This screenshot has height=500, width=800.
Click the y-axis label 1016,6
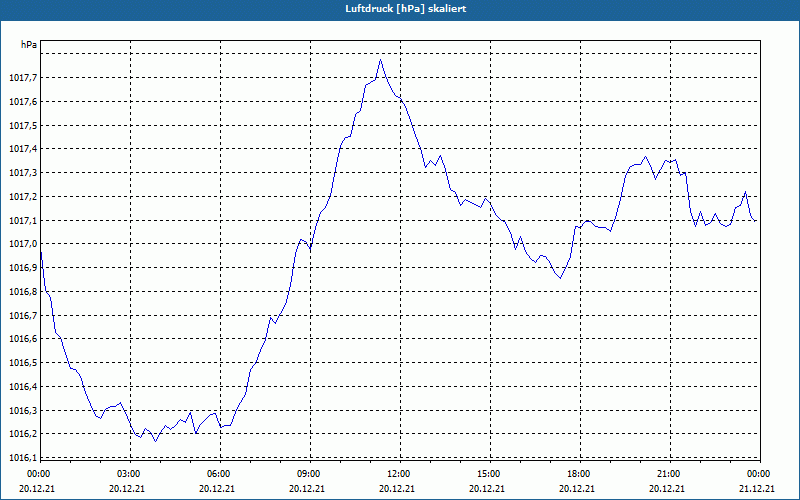coord(23,339)
